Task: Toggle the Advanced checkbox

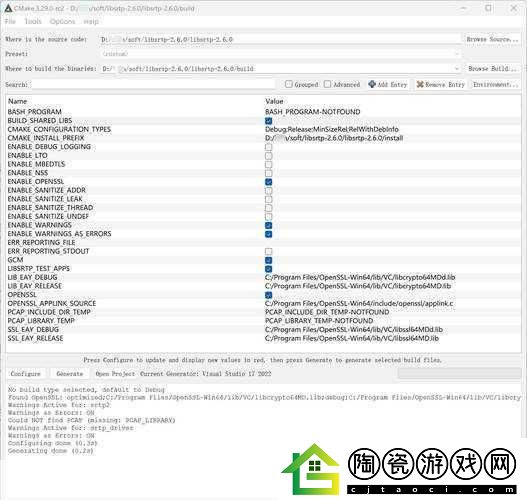Action: pyautogui.click(x=327, y=84)
